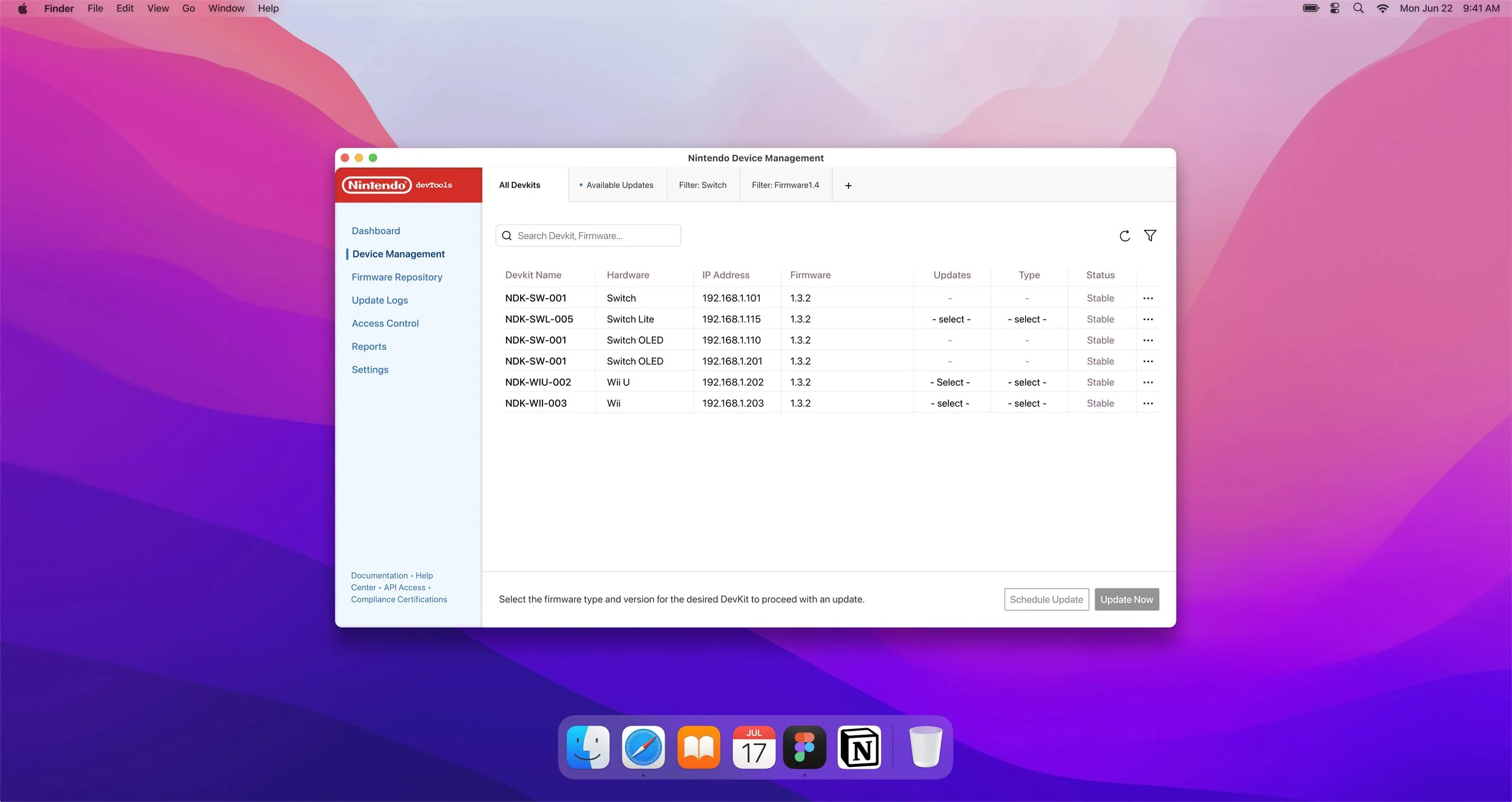
Task: Open more options for NDK-WII-003 row
Action: pyautogui.click(x=1148, y=403)
